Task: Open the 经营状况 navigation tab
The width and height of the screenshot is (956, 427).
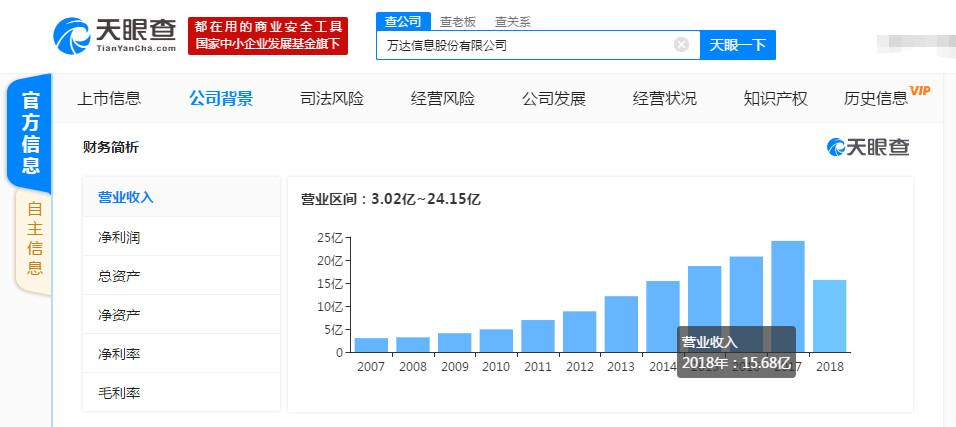Action: coord(664,98)
